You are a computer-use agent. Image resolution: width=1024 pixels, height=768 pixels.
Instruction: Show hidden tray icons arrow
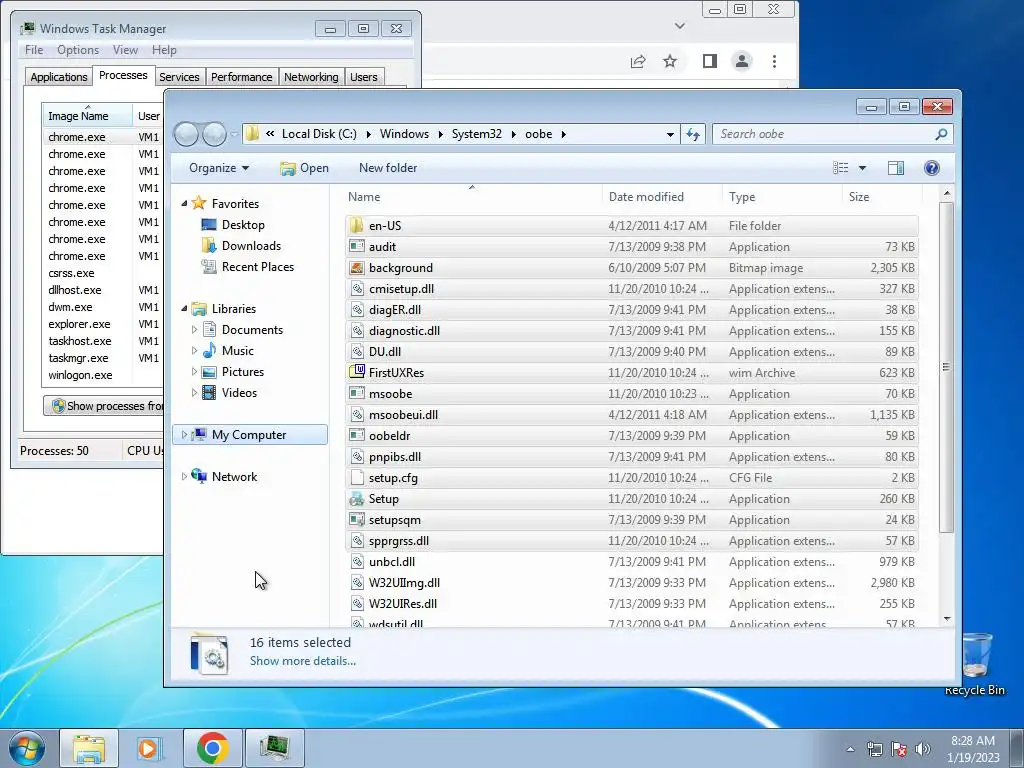click(x=850, y=749)
